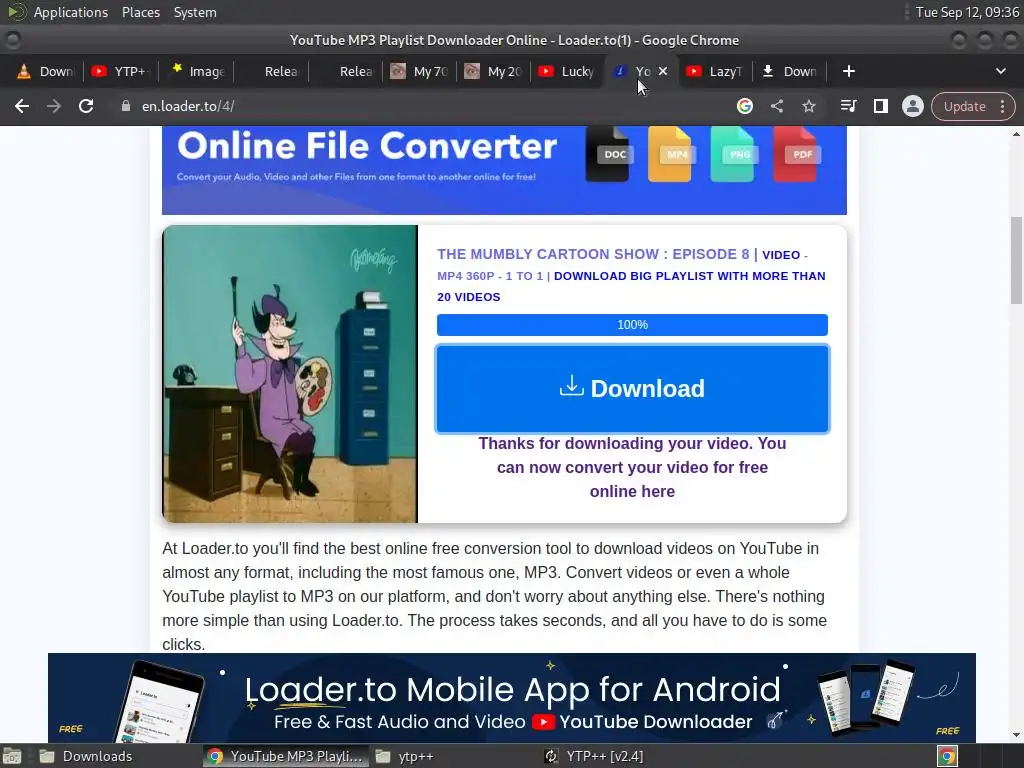
Task: Toggle the Chrome side panel icon
Action: coord(880,106)
